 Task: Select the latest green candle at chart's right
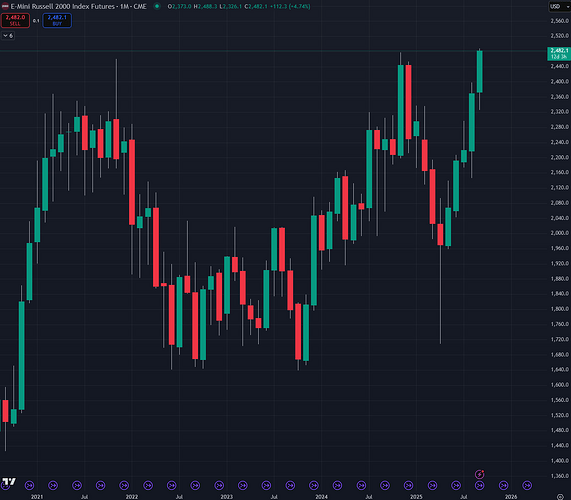(x=480, y=72)
